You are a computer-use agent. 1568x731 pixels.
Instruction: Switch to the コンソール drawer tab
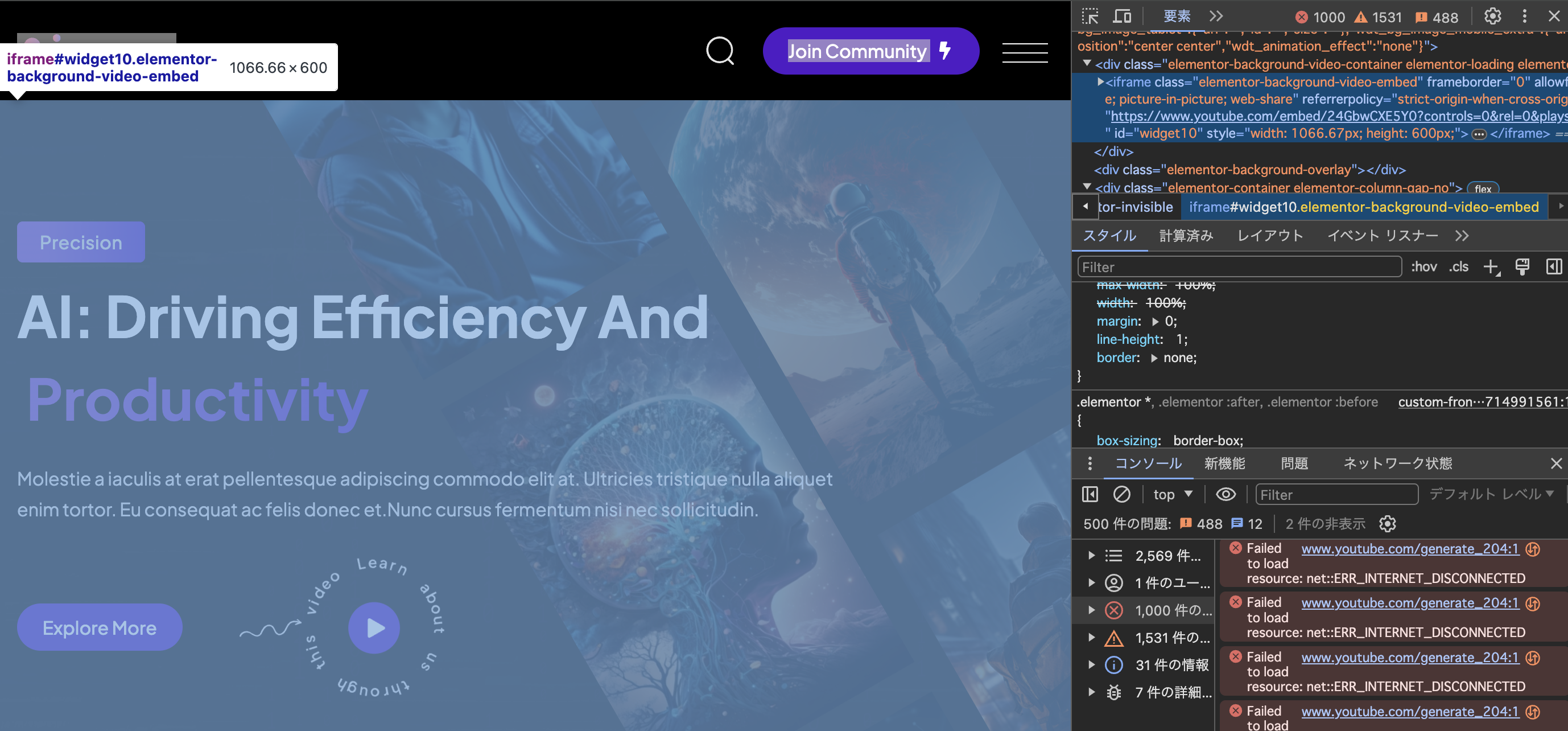coord(1148,463)
